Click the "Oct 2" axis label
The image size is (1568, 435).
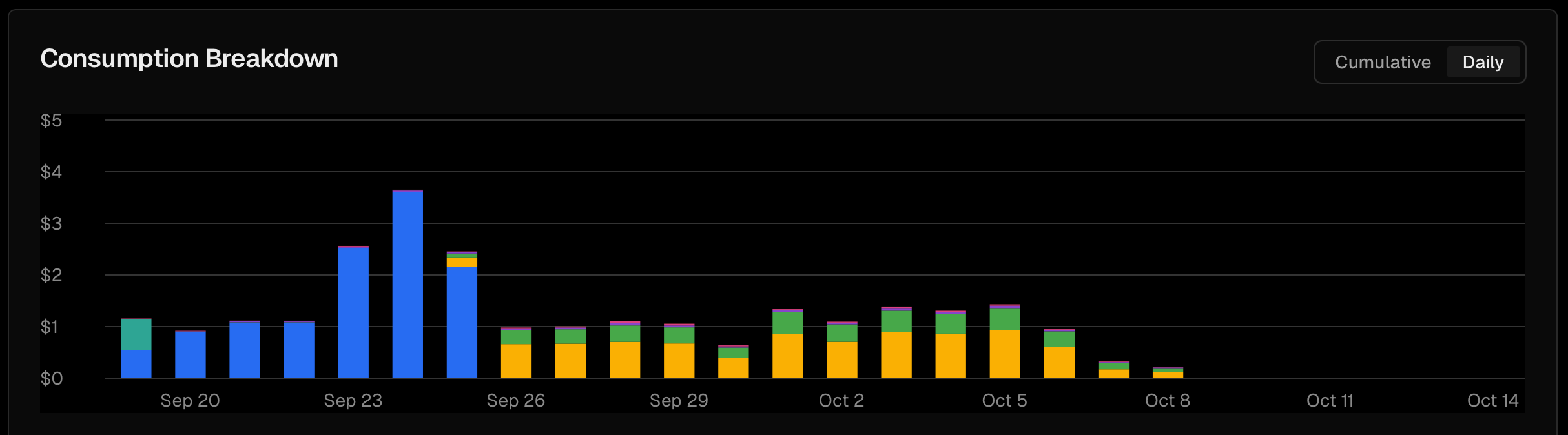coord(841,401)
